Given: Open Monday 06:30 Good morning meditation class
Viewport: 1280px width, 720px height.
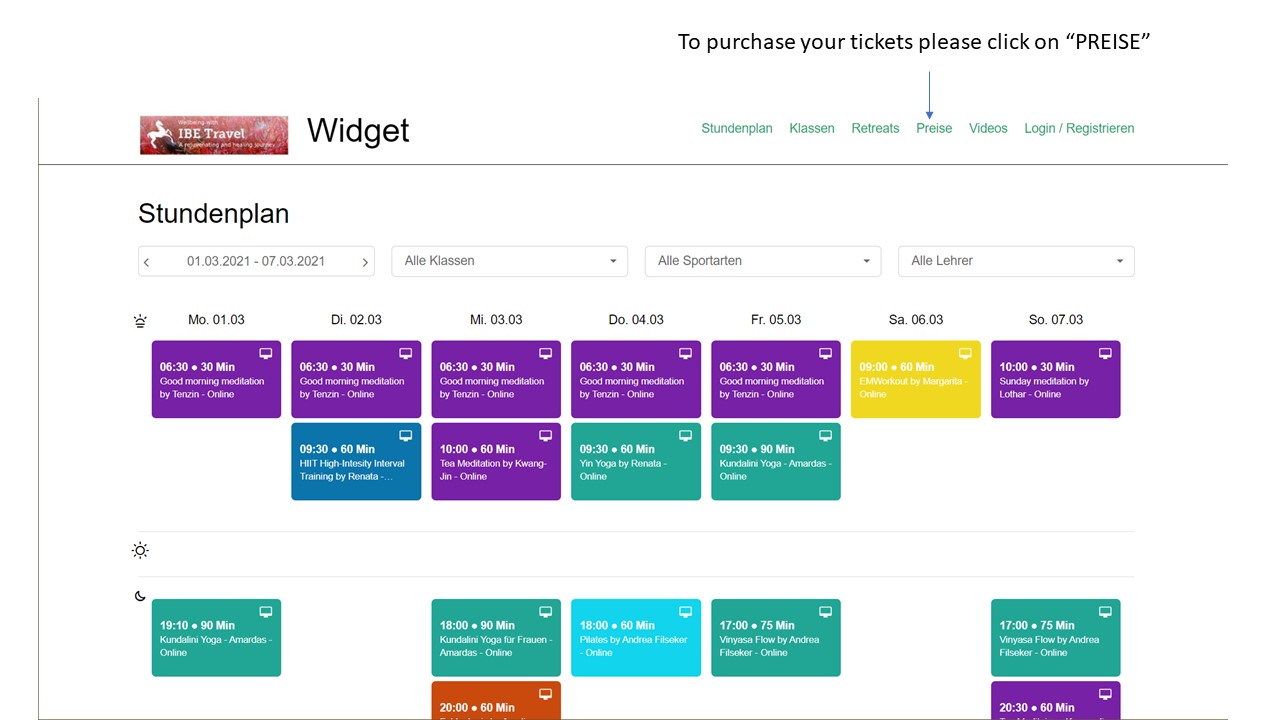Looking at the screenshot, I should tap(216, 379).
